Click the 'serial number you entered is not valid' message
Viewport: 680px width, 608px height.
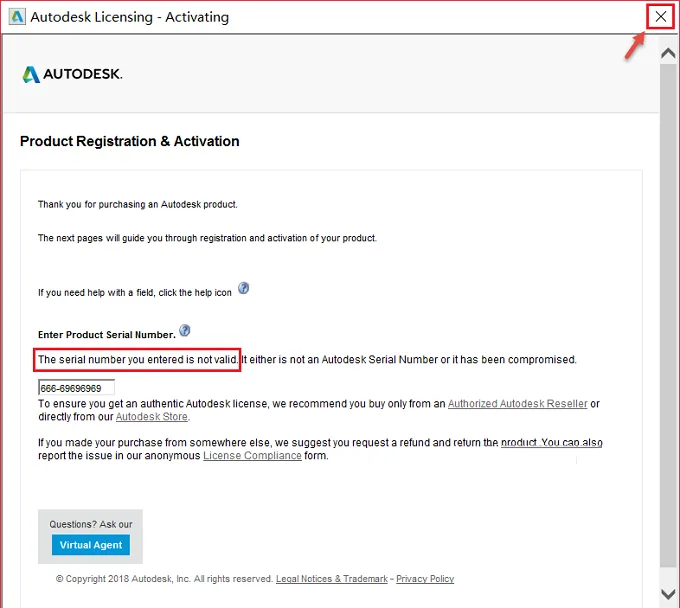[138, 360]
